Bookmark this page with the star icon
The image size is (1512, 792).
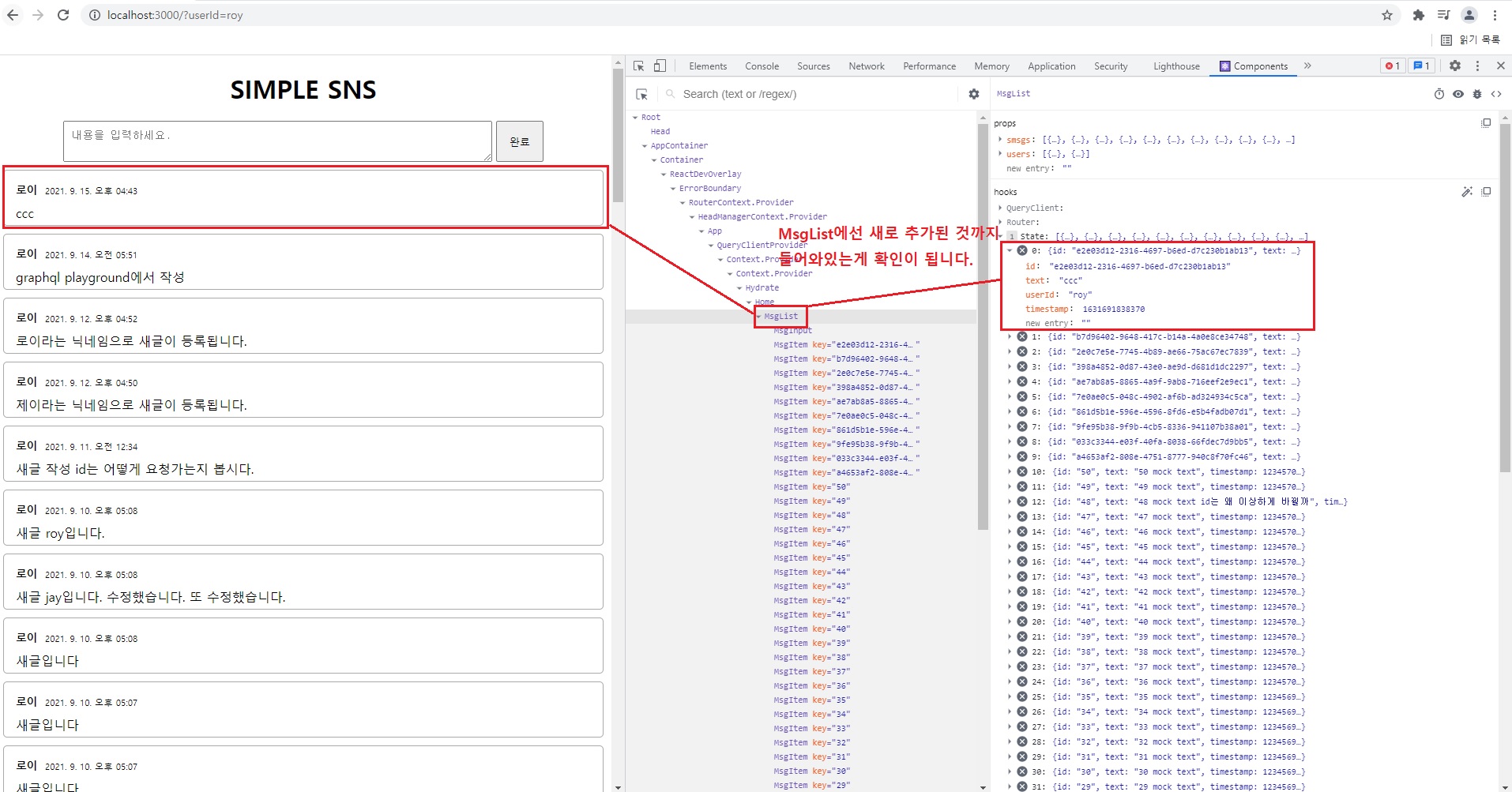tap(1386, 15)
